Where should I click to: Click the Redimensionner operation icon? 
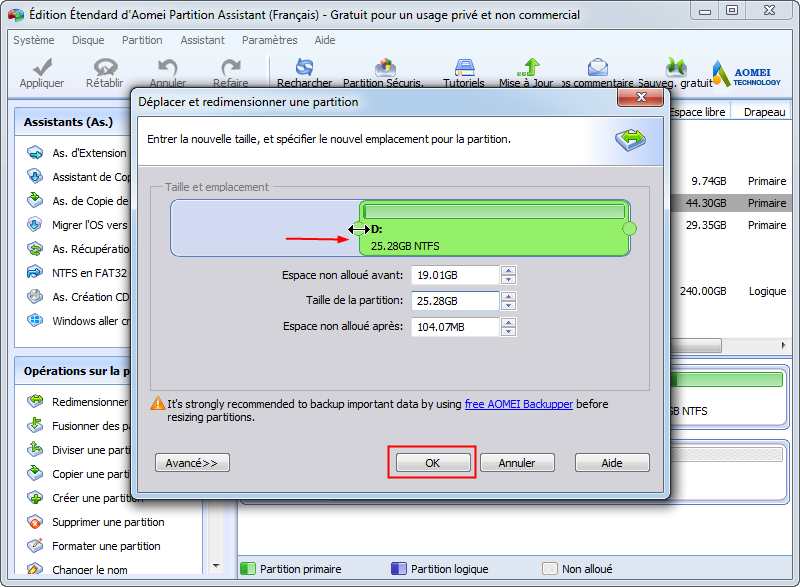pyautogui.click(x=35, y=401)
